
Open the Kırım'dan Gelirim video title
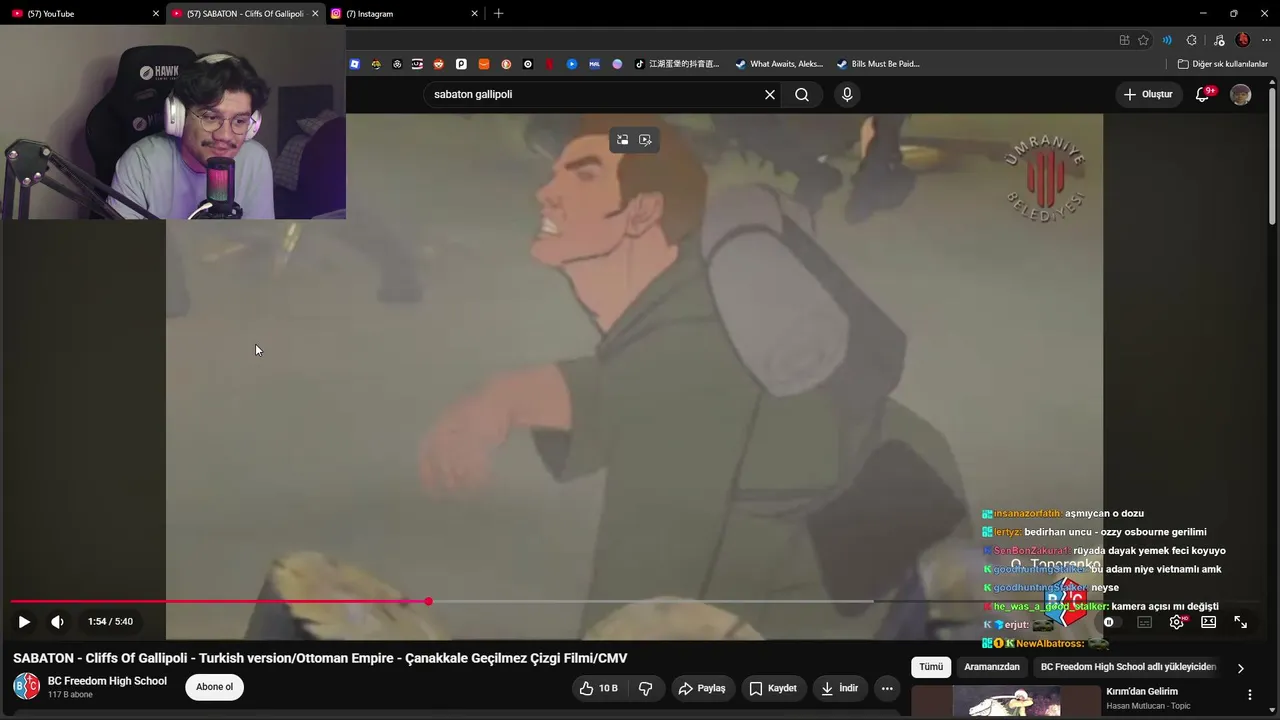click(x=1142, y=691)
